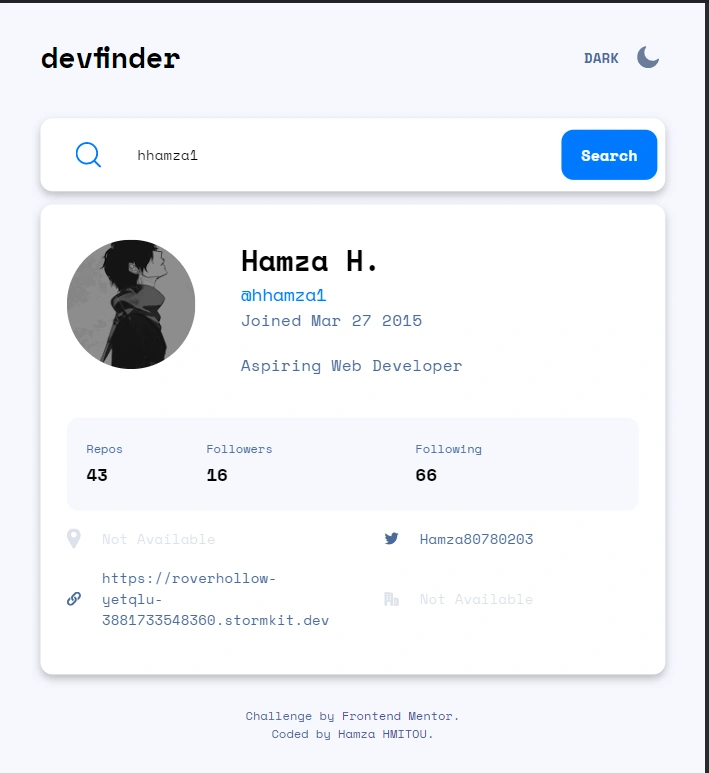Click the chain link website icon
The height and width of the screenshot is (773, 709).
[x=74, y=599]
